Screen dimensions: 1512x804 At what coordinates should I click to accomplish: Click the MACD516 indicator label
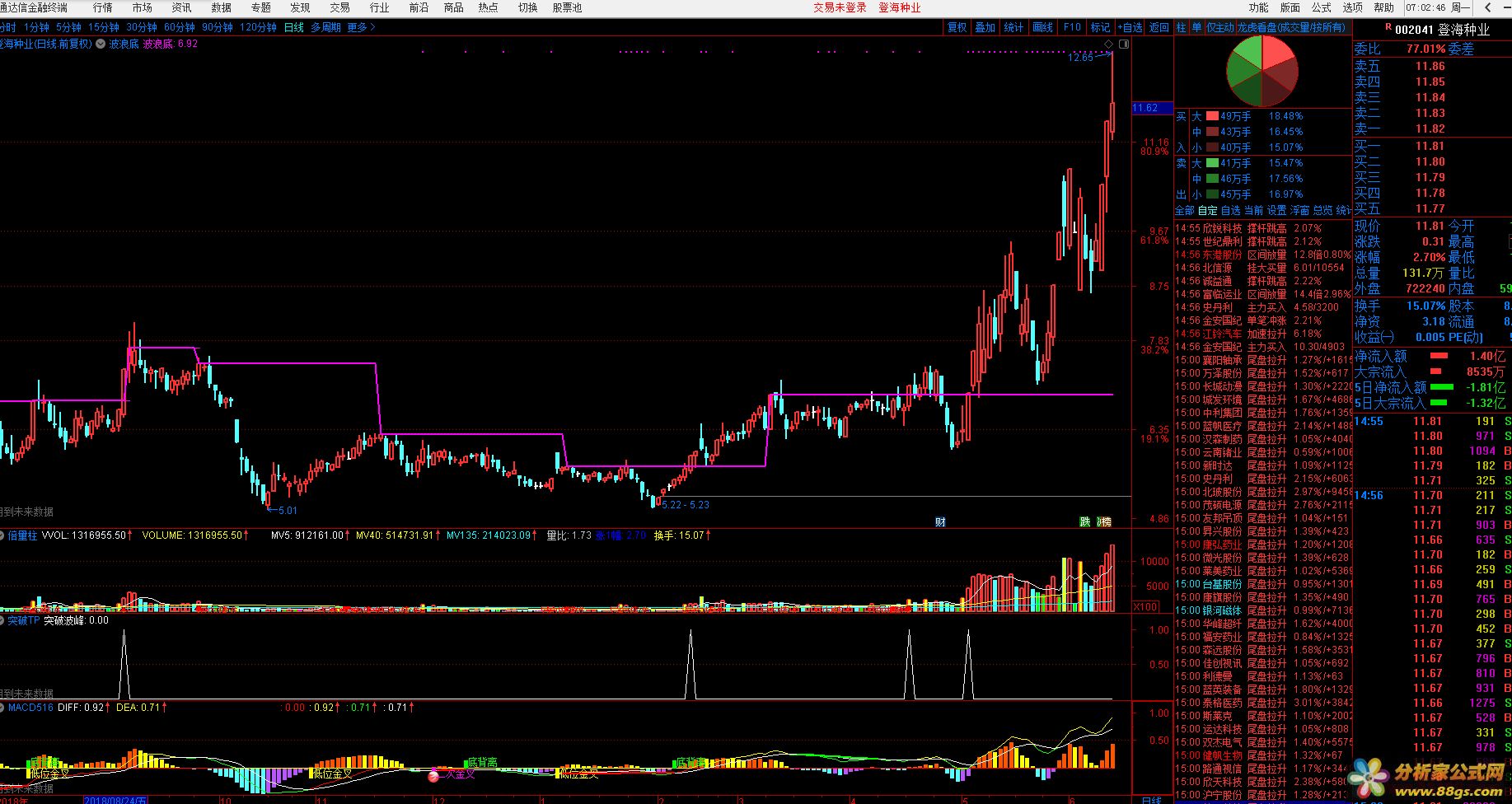pos(30,707)
